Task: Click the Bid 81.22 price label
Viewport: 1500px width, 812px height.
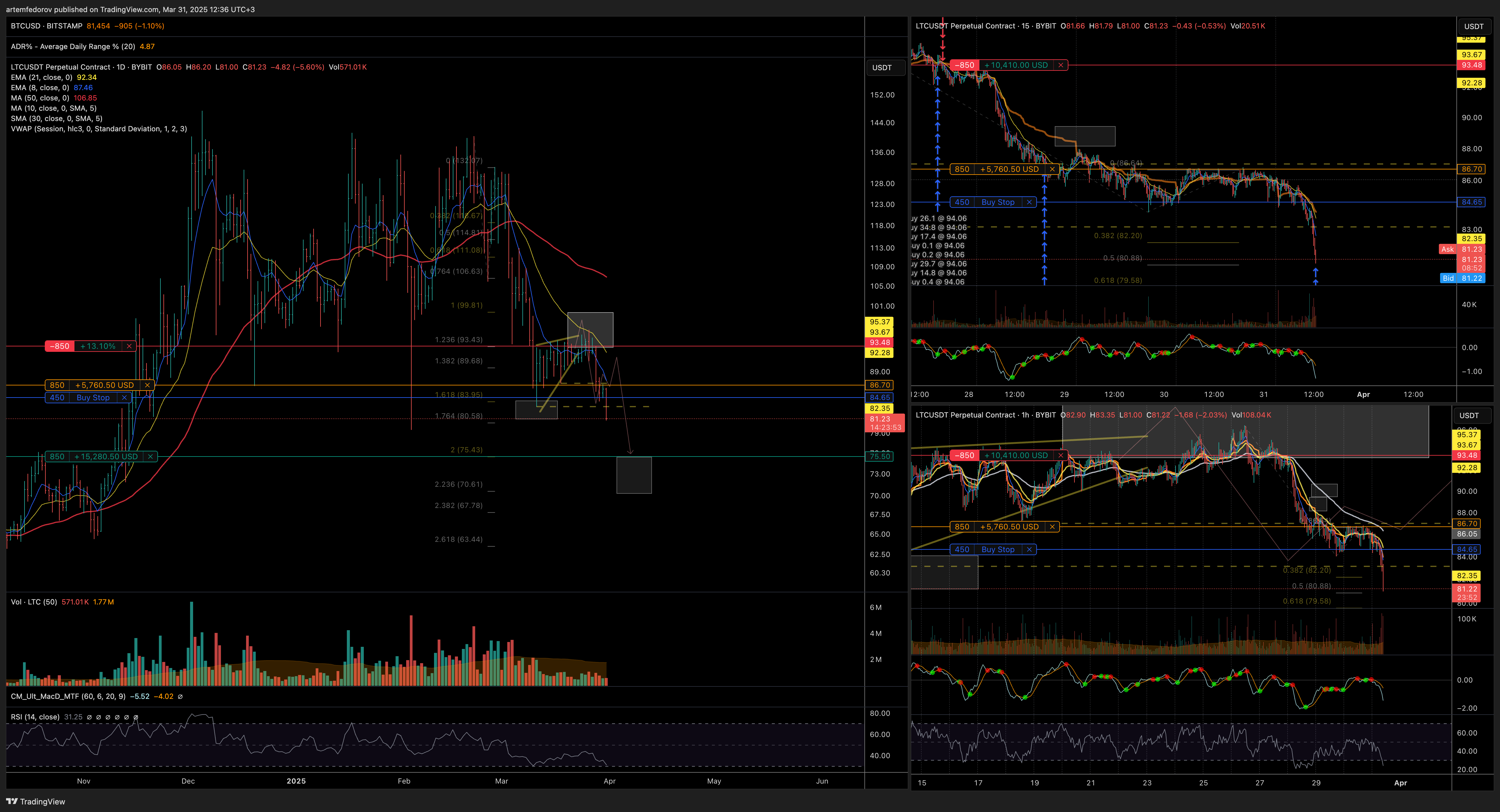Action: pyautogui.click(x=1462, y=278)
